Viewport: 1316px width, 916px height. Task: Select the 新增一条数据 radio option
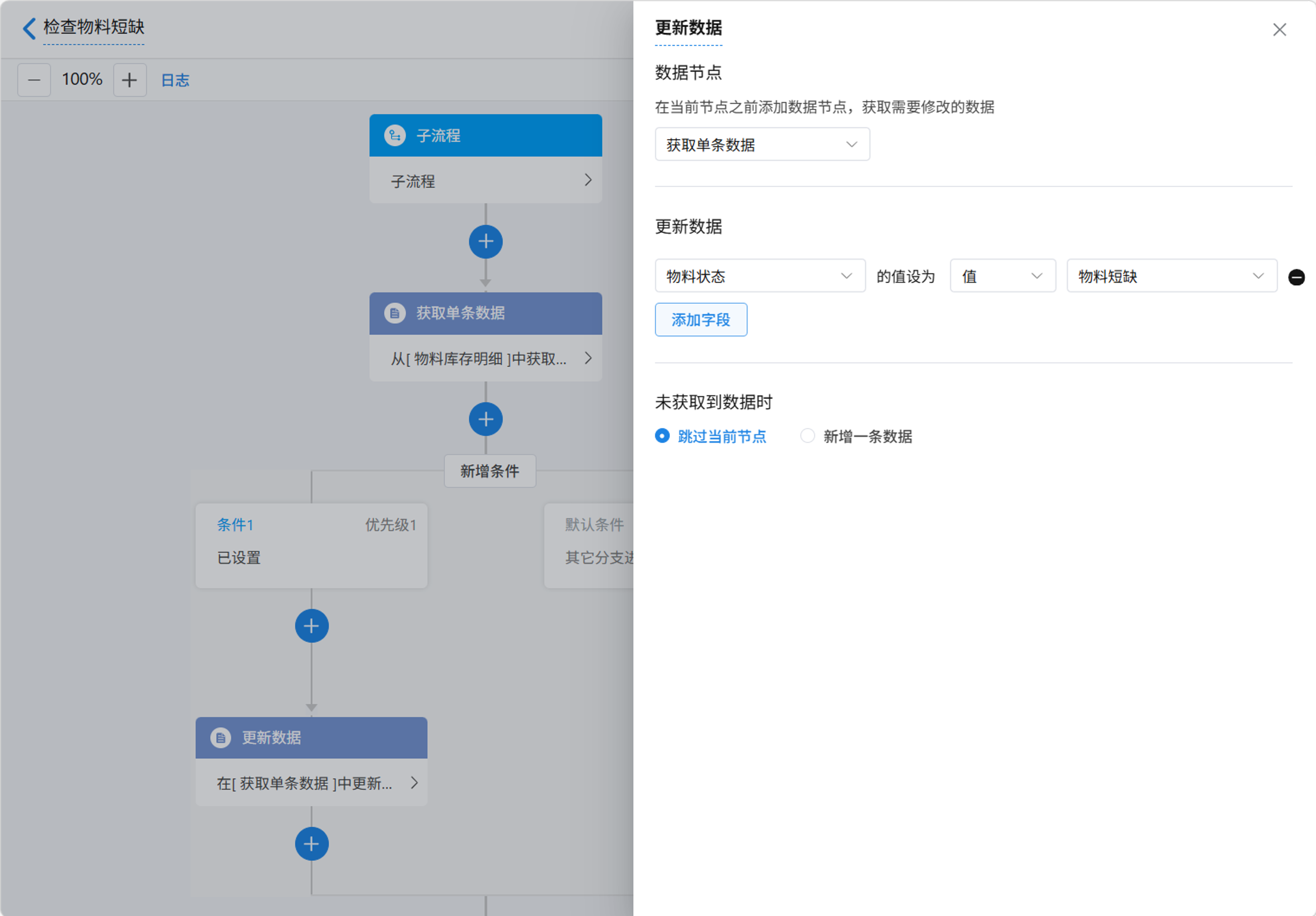click(x=807, y=436)
